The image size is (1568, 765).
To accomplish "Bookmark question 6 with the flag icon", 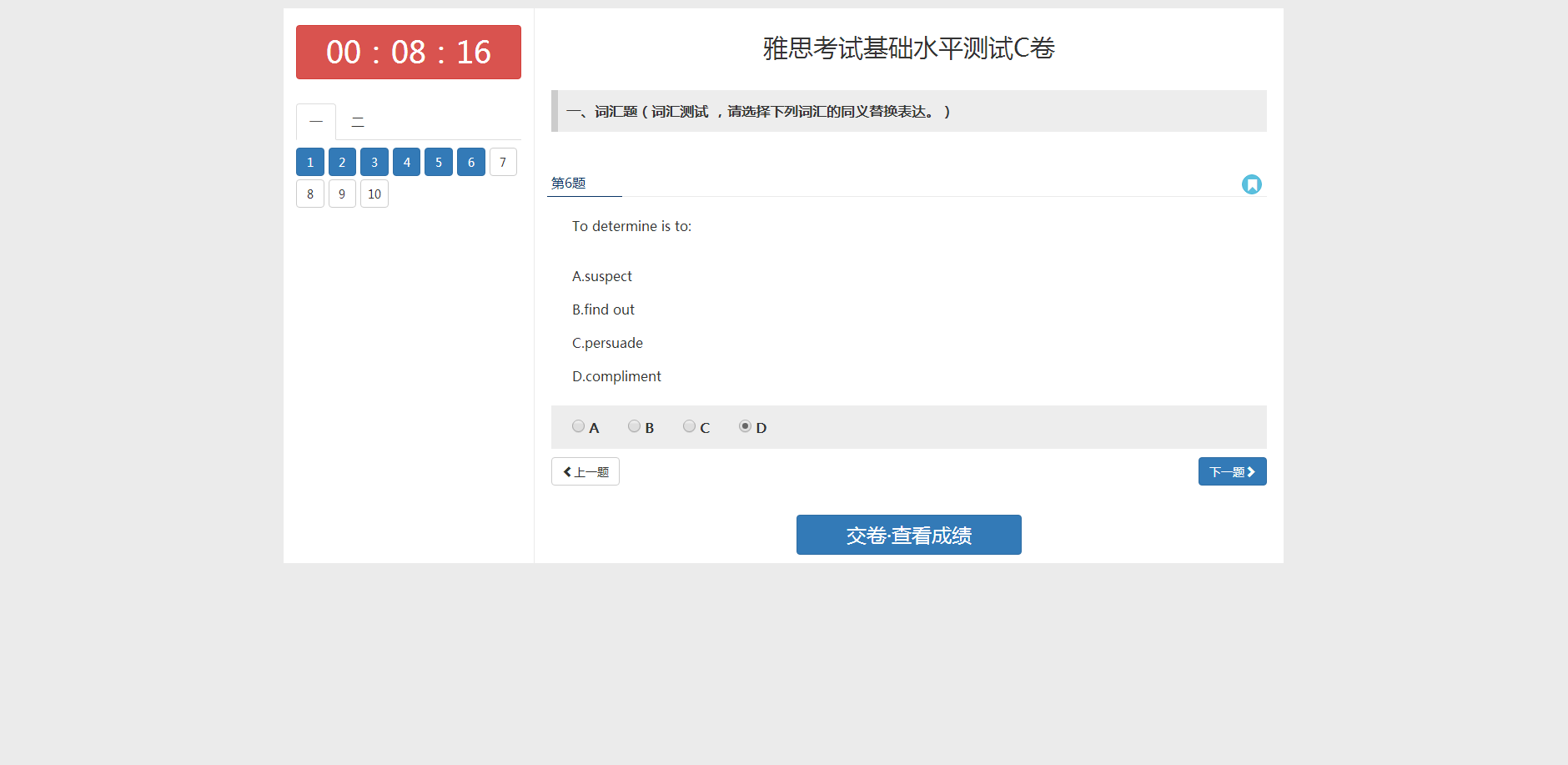I will coord(1251,184).
